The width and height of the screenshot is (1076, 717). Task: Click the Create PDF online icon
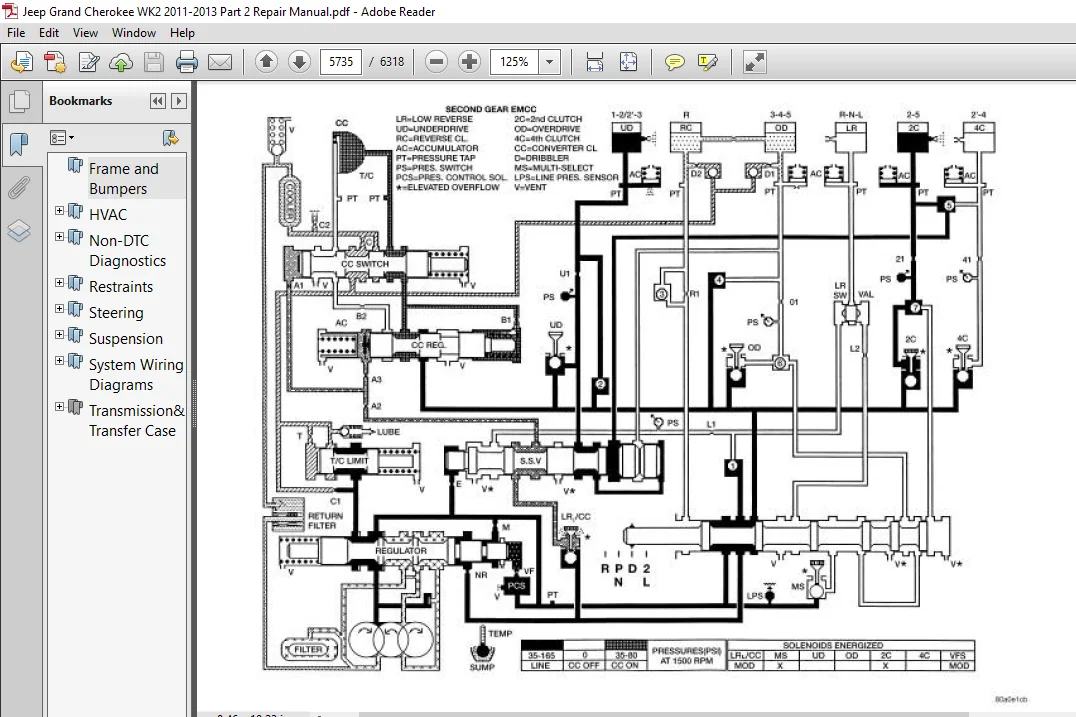click(x=22, y=62)
